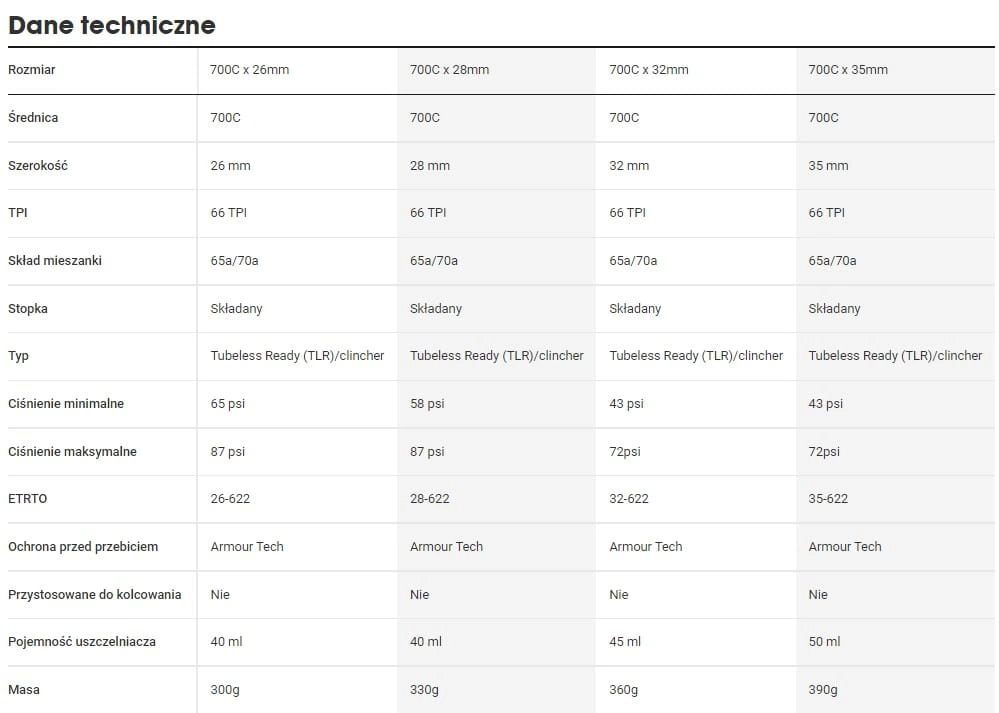Screen dimensions: 999x713
Task: Click the 65 psi minimum pressure cell
Action: point(227,403)
